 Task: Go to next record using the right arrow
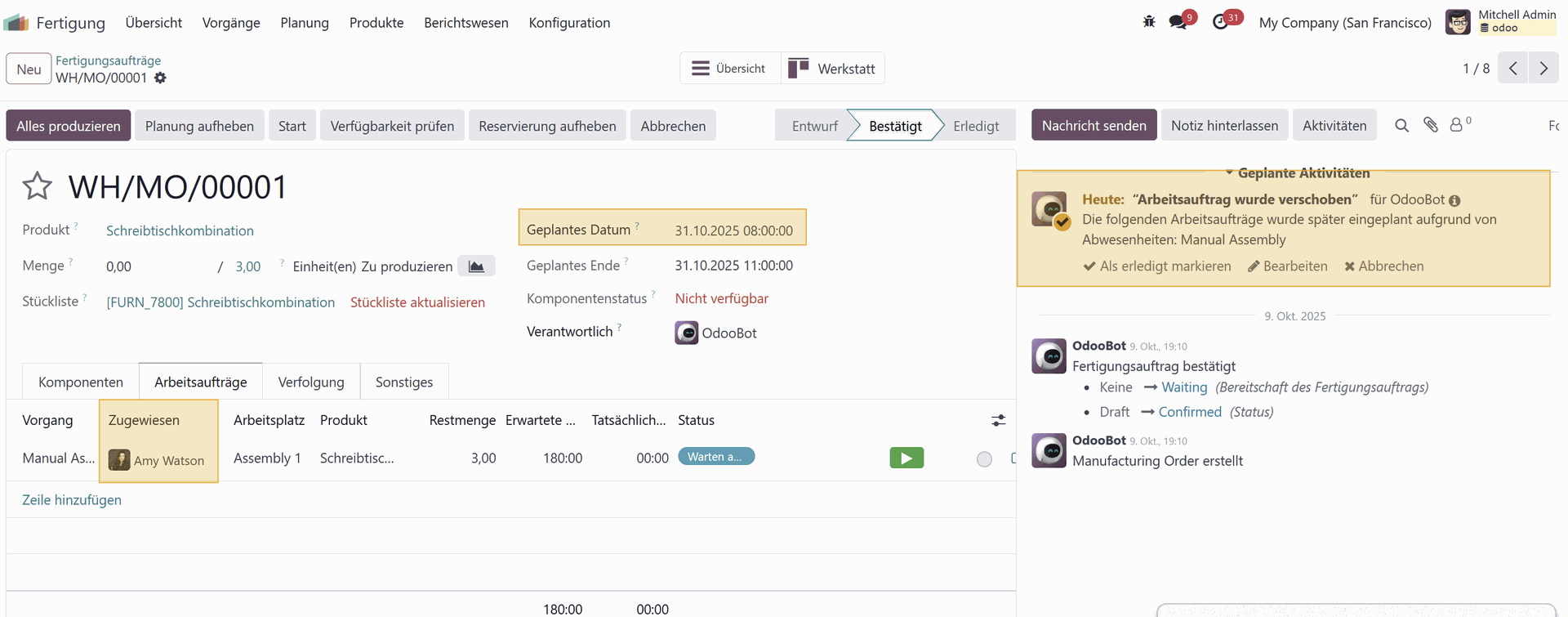(1543, 69)
